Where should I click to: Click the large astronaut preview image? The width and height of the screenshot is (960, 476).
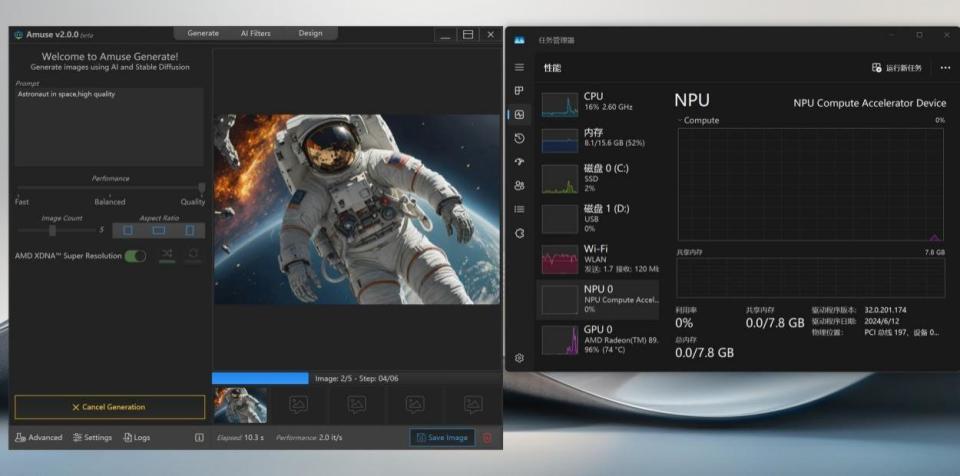[x=357, y=209]
